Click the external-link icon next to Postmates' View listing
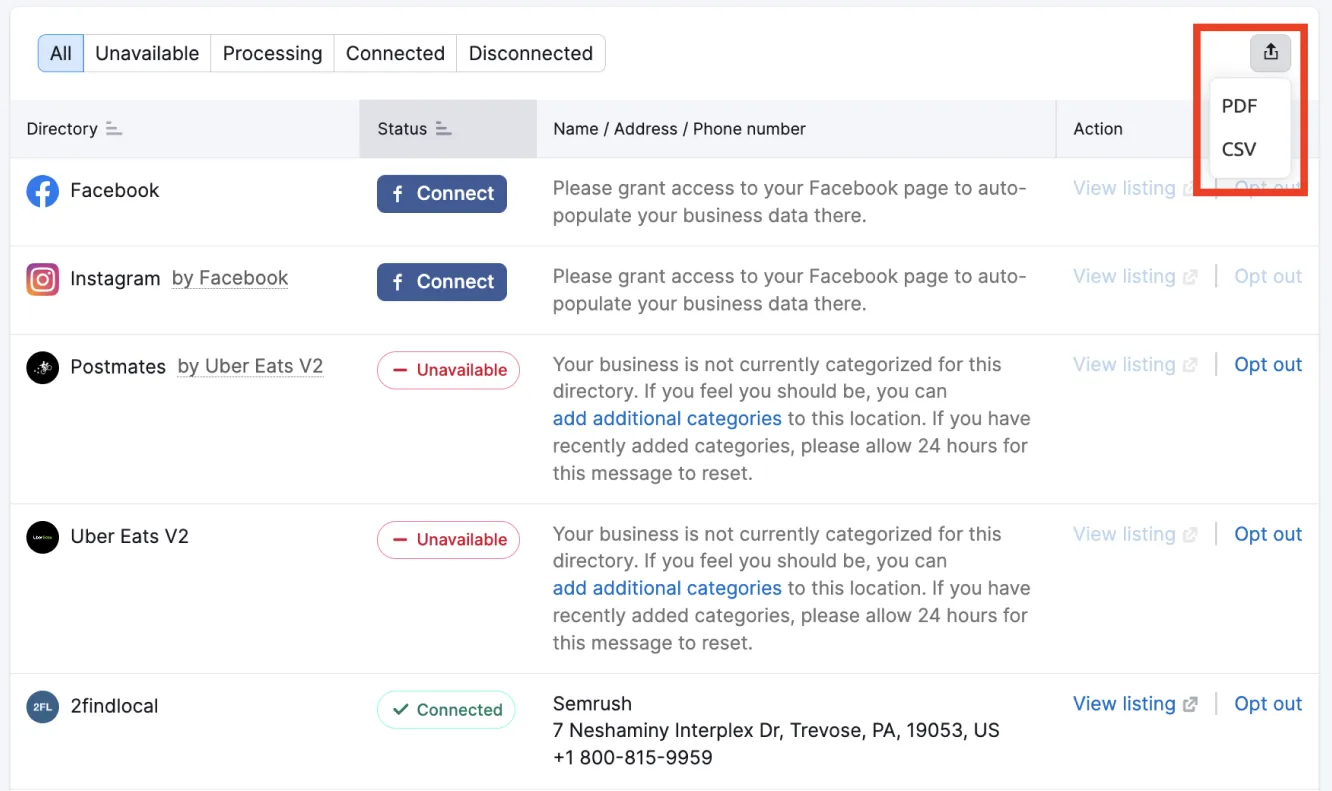Image resolution: width=1332 pixels, height=791 pixels. click(1192, 364)
